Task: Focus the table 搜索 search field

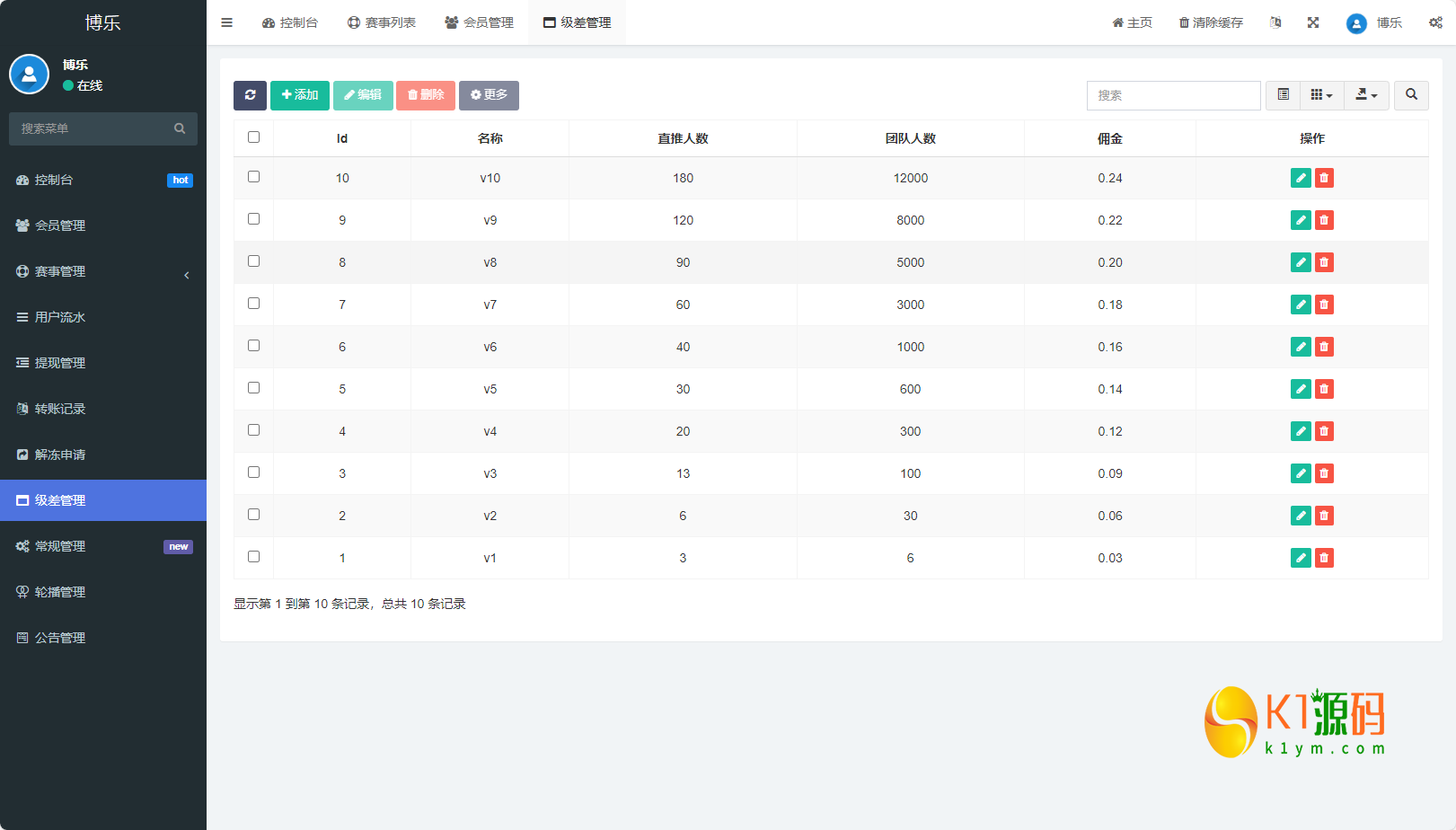Action: 1173,95
